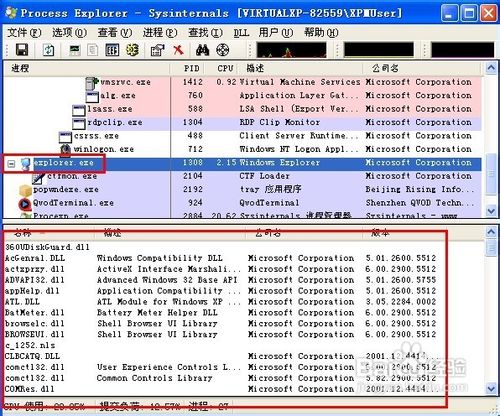This screenshot has width=500, height=416.
Task: Sort by the CPU column header
Action: tap(221, 68)
